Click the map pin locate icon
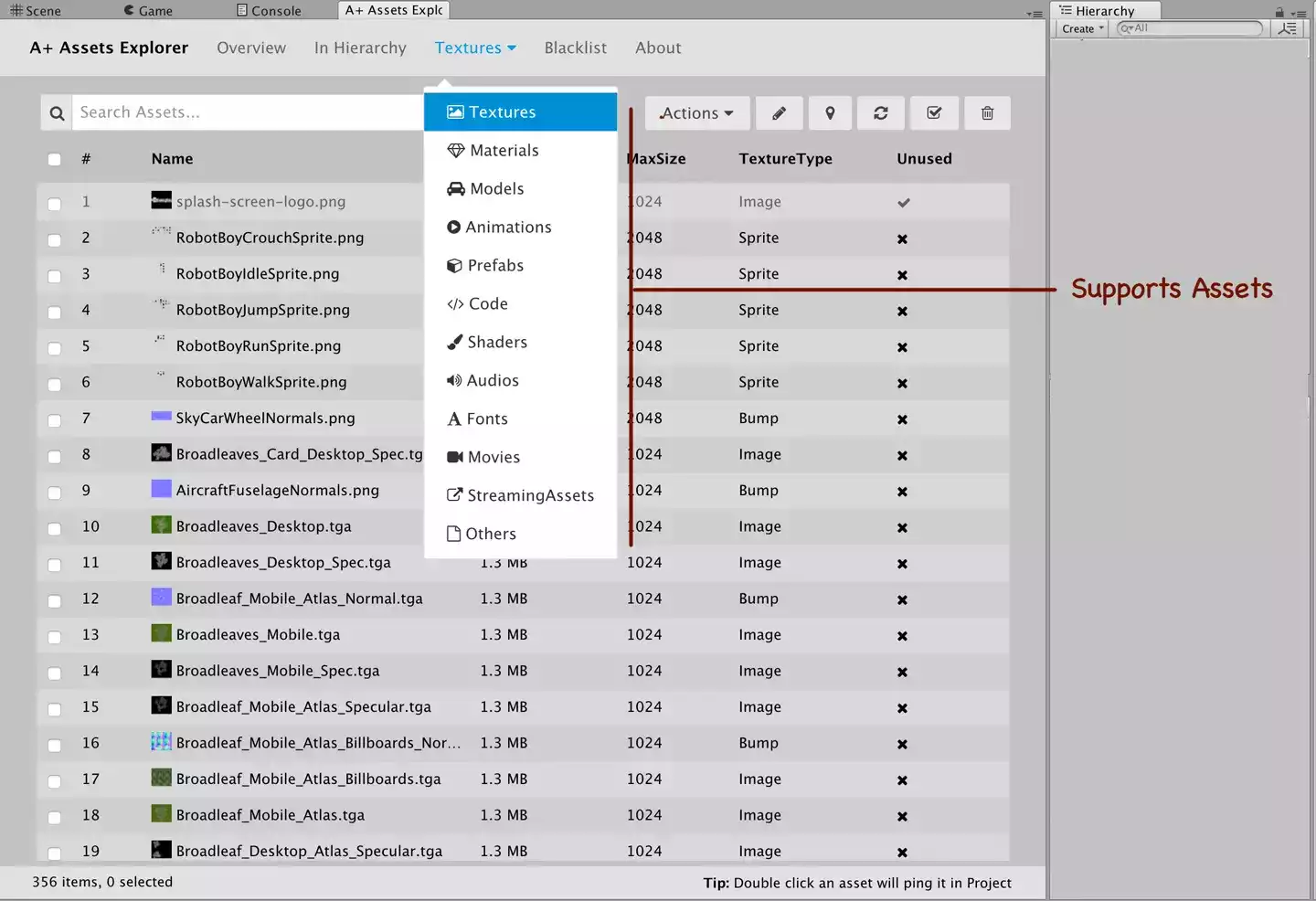1316x901 pixels. pos(830,113)
